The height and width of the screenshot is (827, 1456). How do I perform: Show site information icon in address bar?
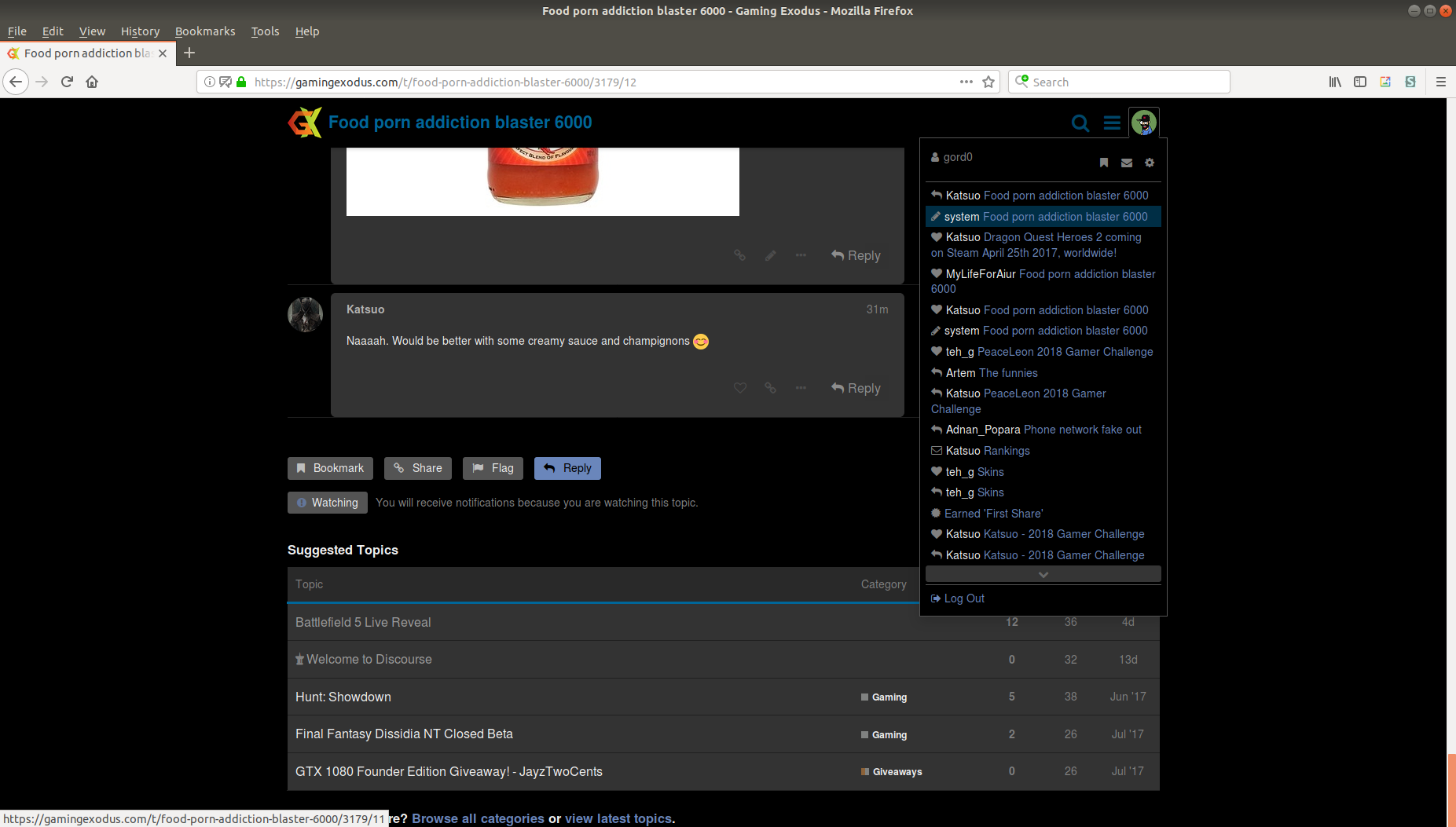[210, 82]
